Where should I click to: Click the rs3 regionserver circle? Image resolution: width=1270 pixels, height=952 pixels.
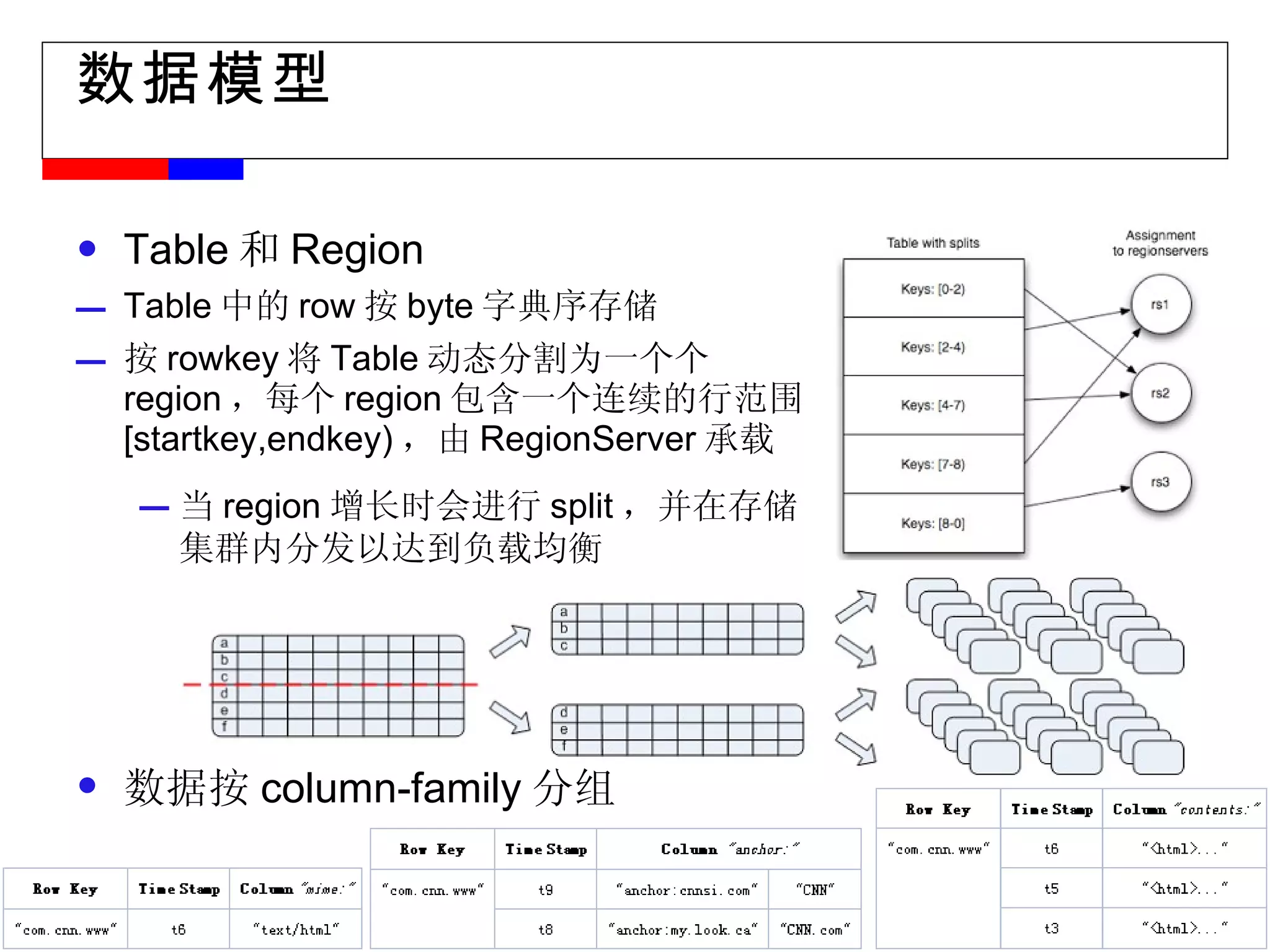pyautogui.click(x=1160, y=482)
